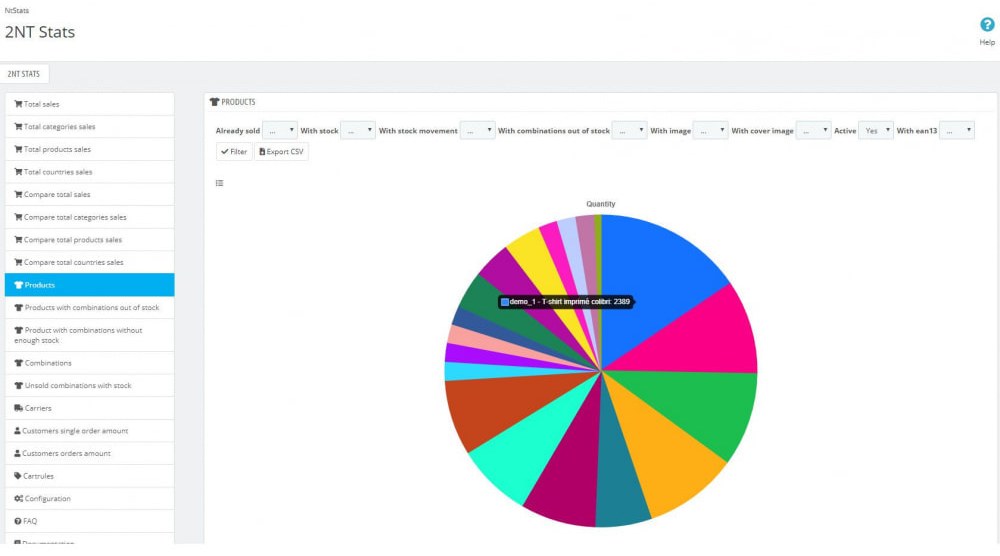Viewport: 1000px width, 556px height.
Task: Click the Carriers label text
Action: (38, 408)
